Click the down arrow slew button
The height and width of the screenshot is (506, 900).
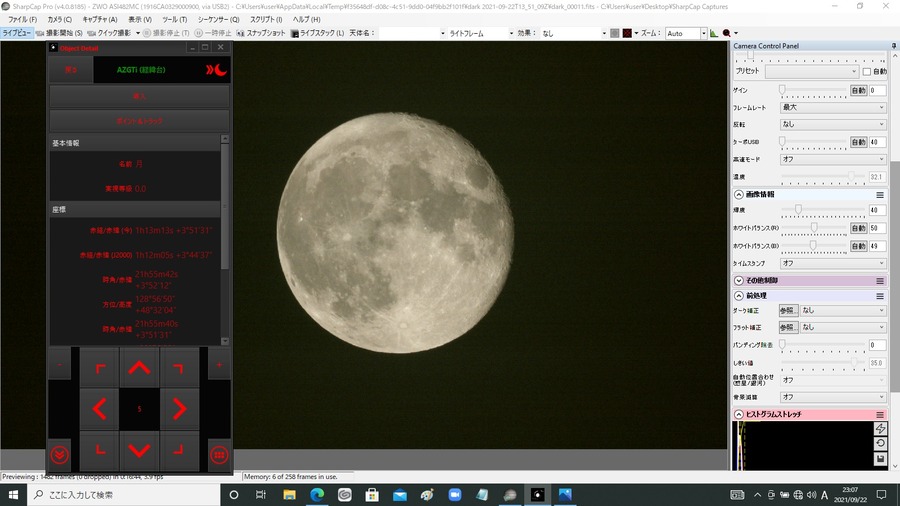click(x=139, y=450)
